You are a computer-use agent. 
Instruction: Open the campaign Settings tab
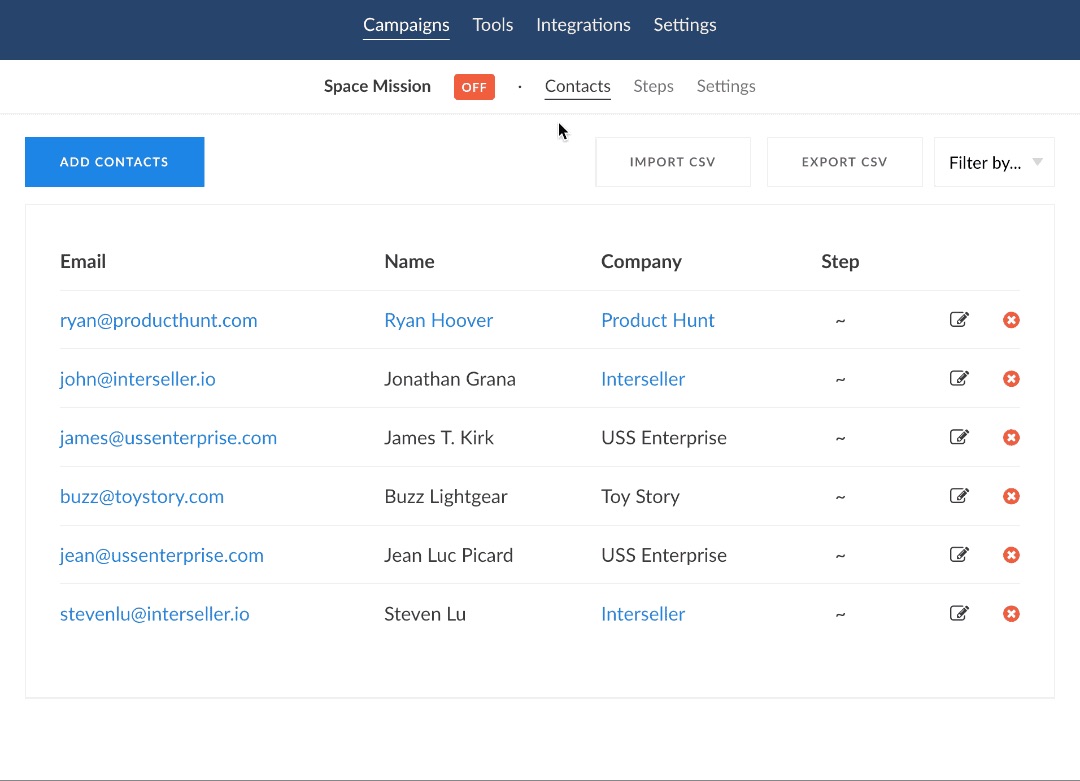(x=726, y=87)
